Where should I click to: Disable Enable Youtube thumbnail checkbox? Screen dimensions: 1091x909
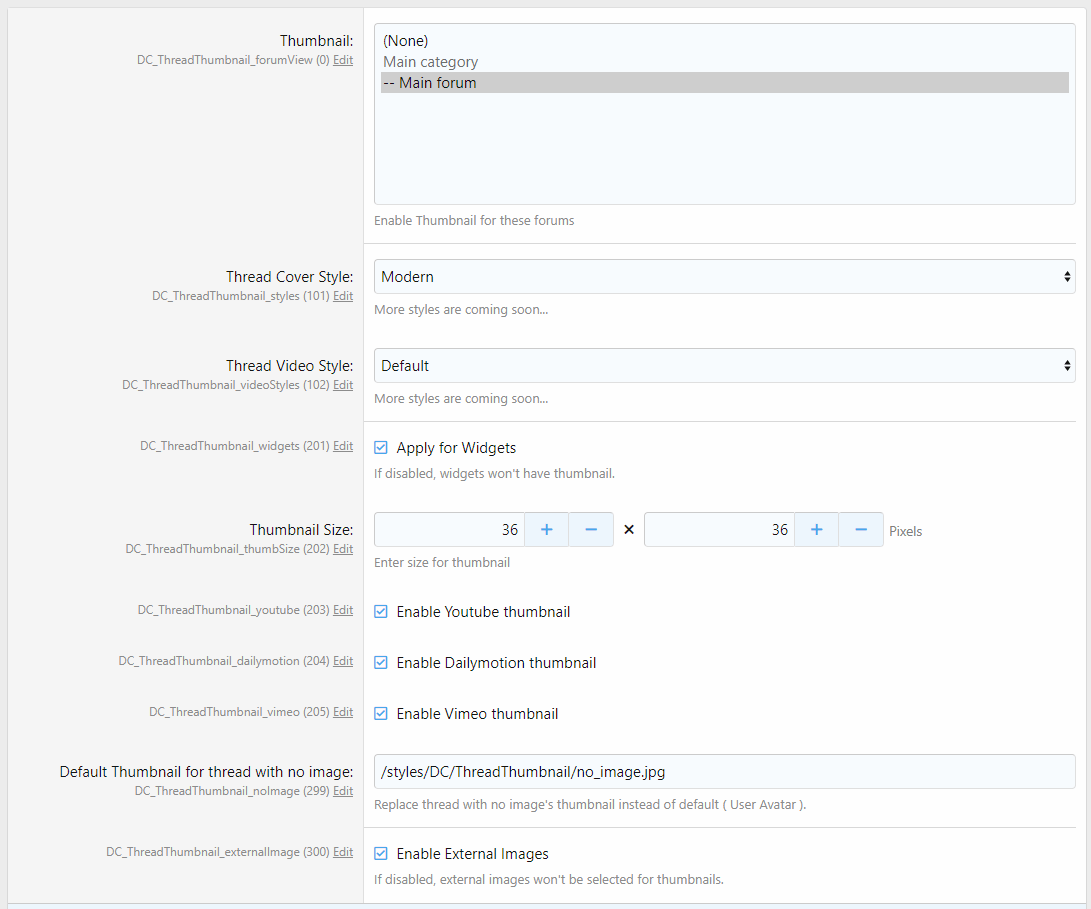pos(381,612)
